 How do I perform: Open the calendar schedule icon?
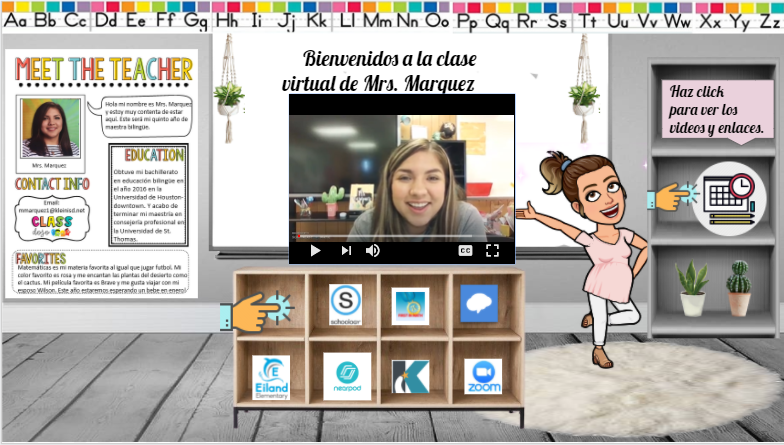pos(730,199)
